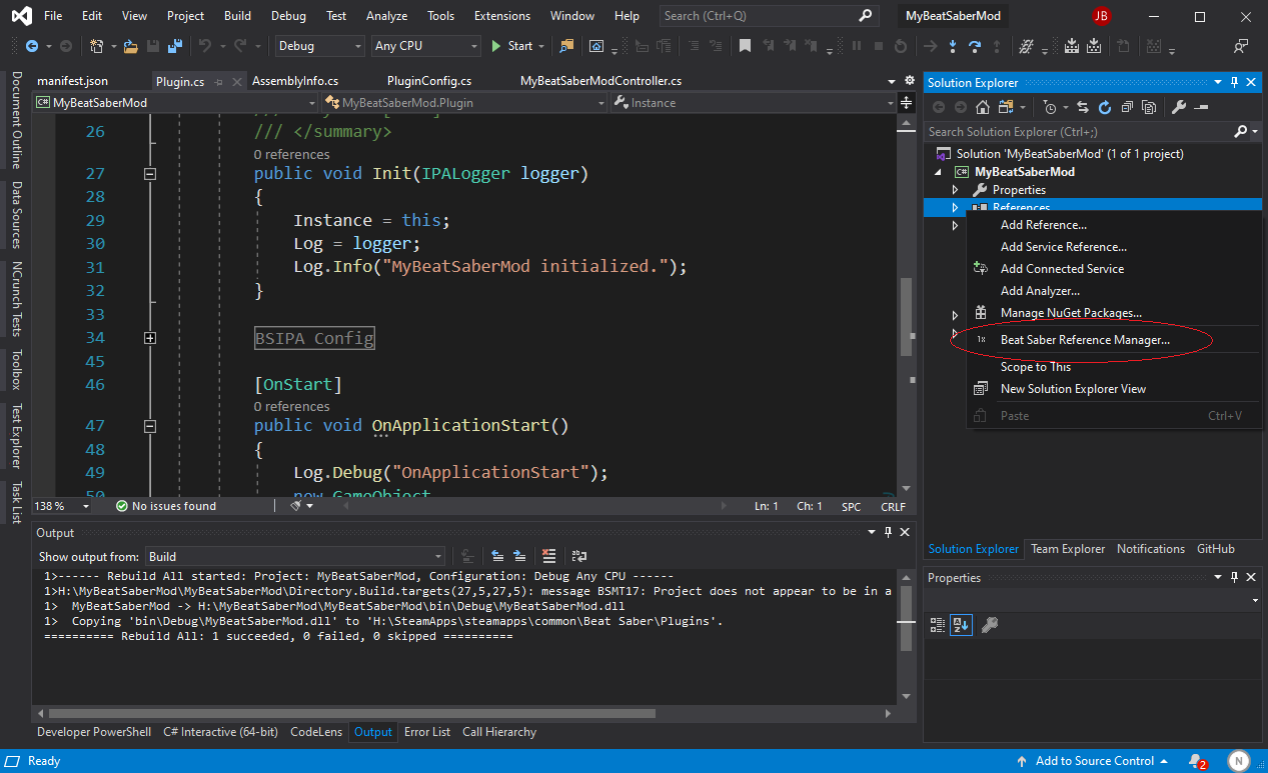Click the Solution Explorer Properties wrench icon
This screenshot has height=773, width=1268.
coord(1178,107)
